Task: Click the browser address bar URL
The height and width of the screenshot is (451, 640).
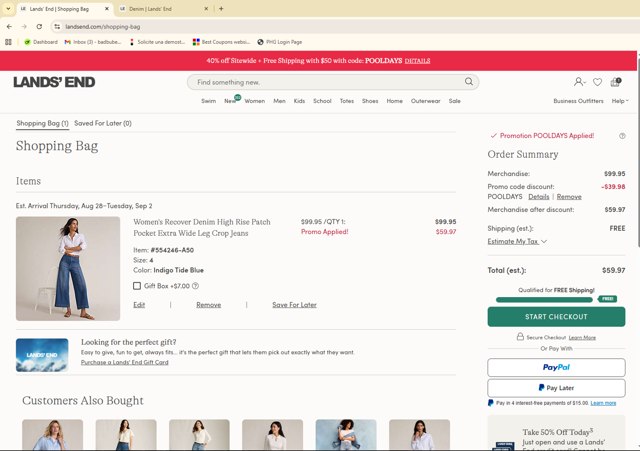Action: tap(103, 27)
